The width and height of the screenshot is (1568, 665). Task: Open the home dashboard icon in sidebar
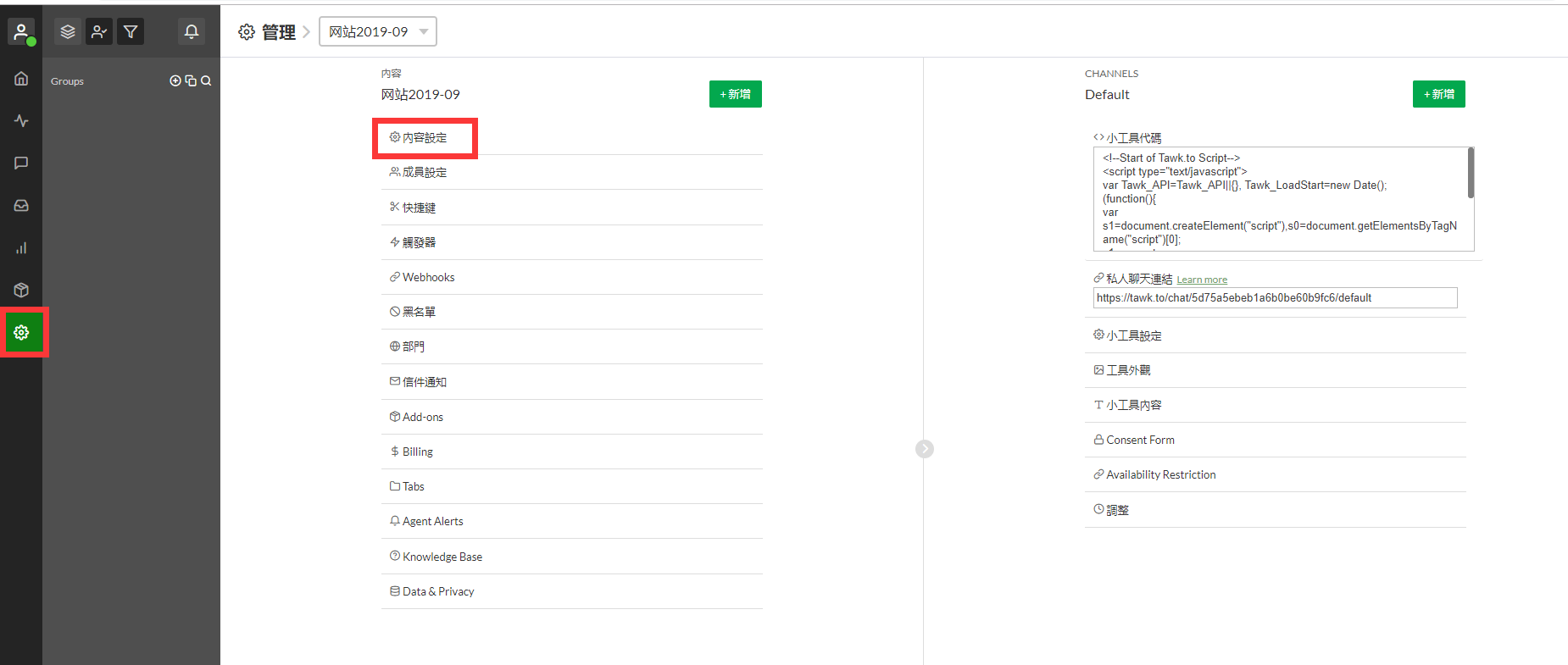(21, 79)
